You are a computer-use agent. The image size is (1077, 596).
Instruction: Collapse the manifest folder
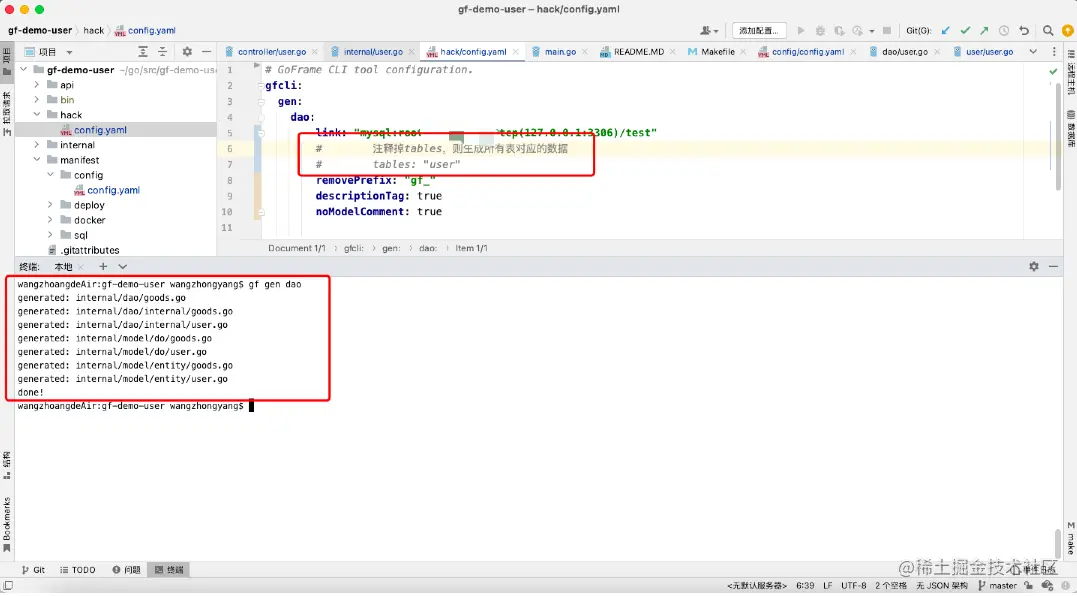point(36,159)
